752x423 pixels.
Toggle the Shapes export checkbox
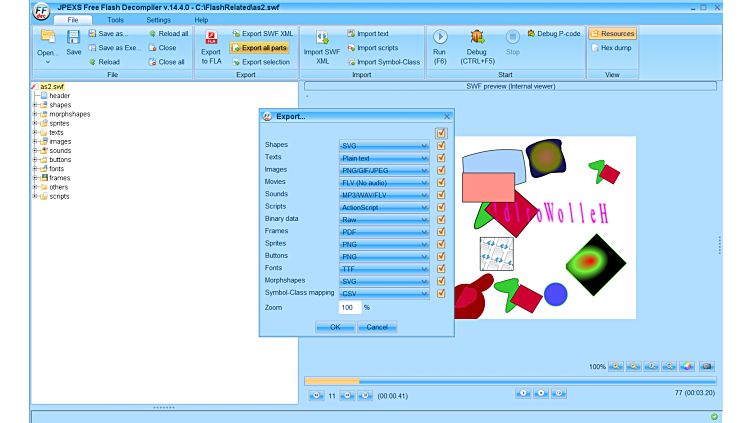pos(441,145)
